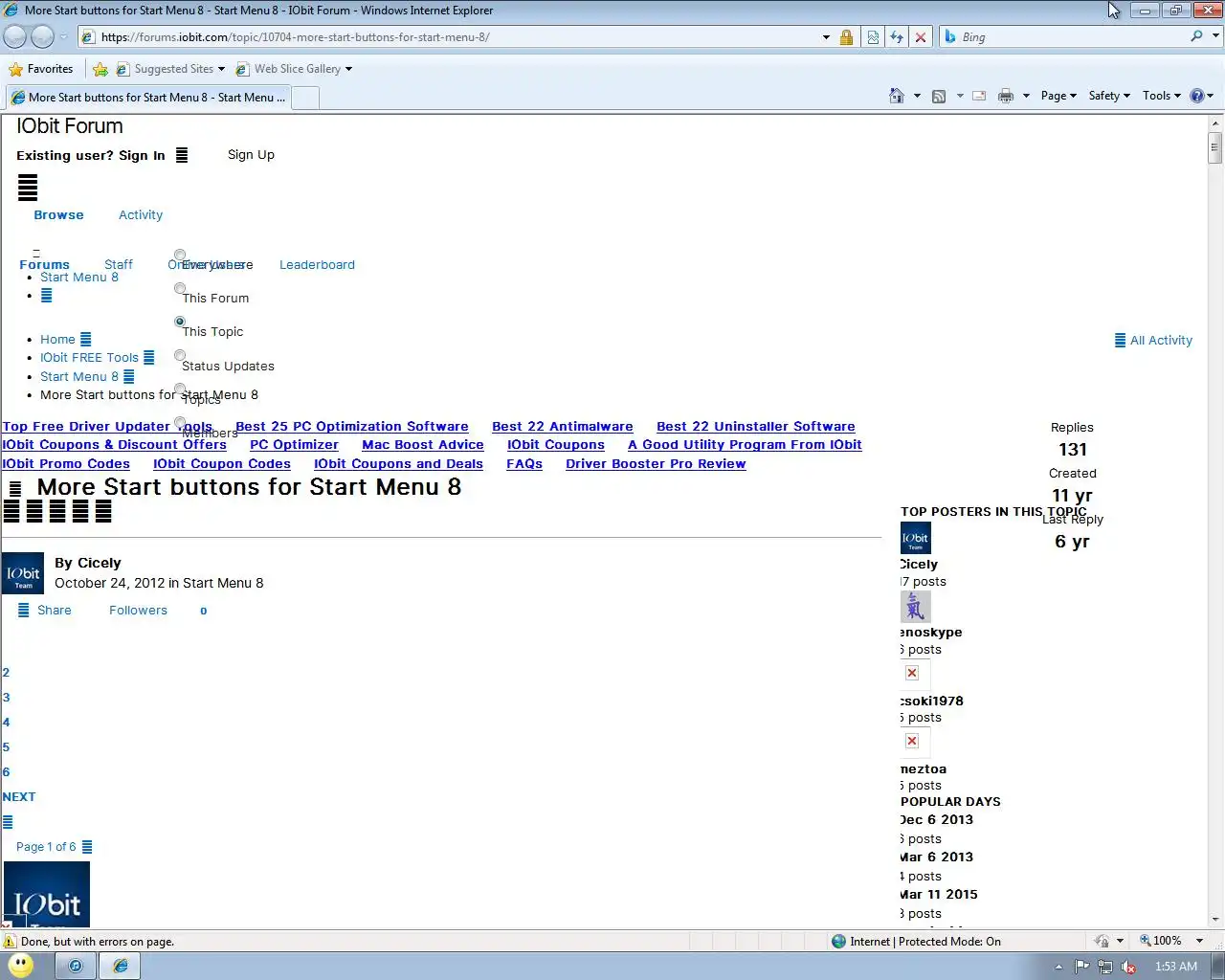Open the search provider dropdown arrow
The width and height of the screenshot is (1225, 980).
click(1215, 36)
